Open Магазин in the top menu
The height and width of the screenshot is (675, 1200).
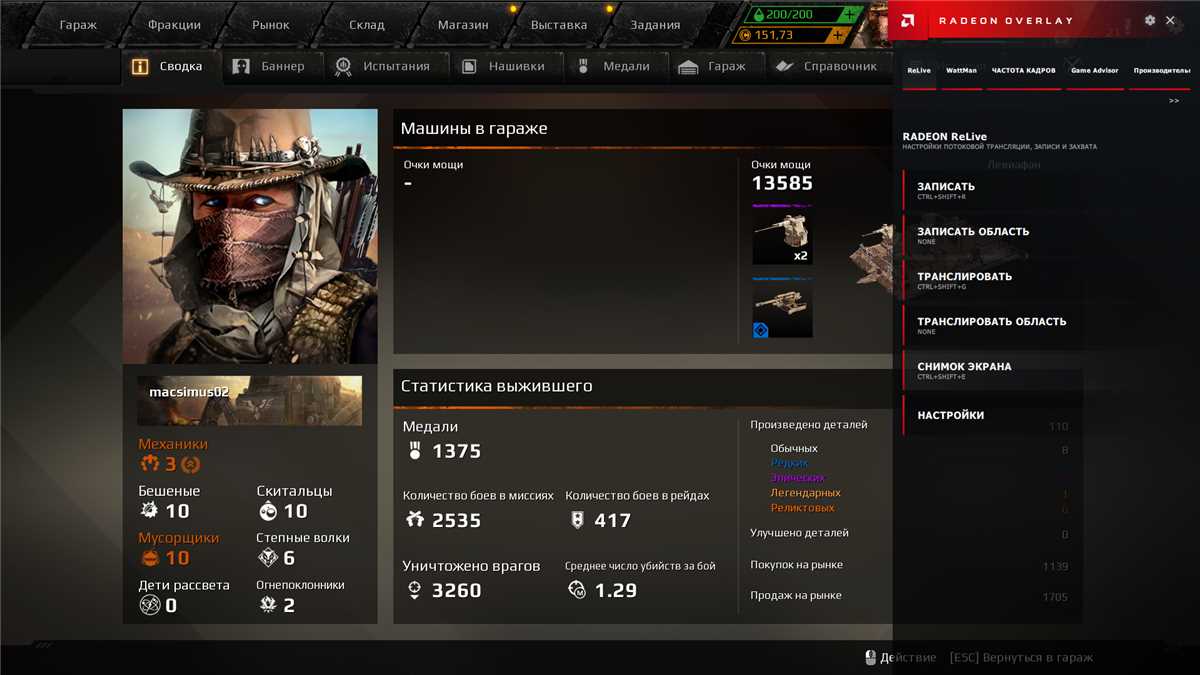(x=463, y=25)
